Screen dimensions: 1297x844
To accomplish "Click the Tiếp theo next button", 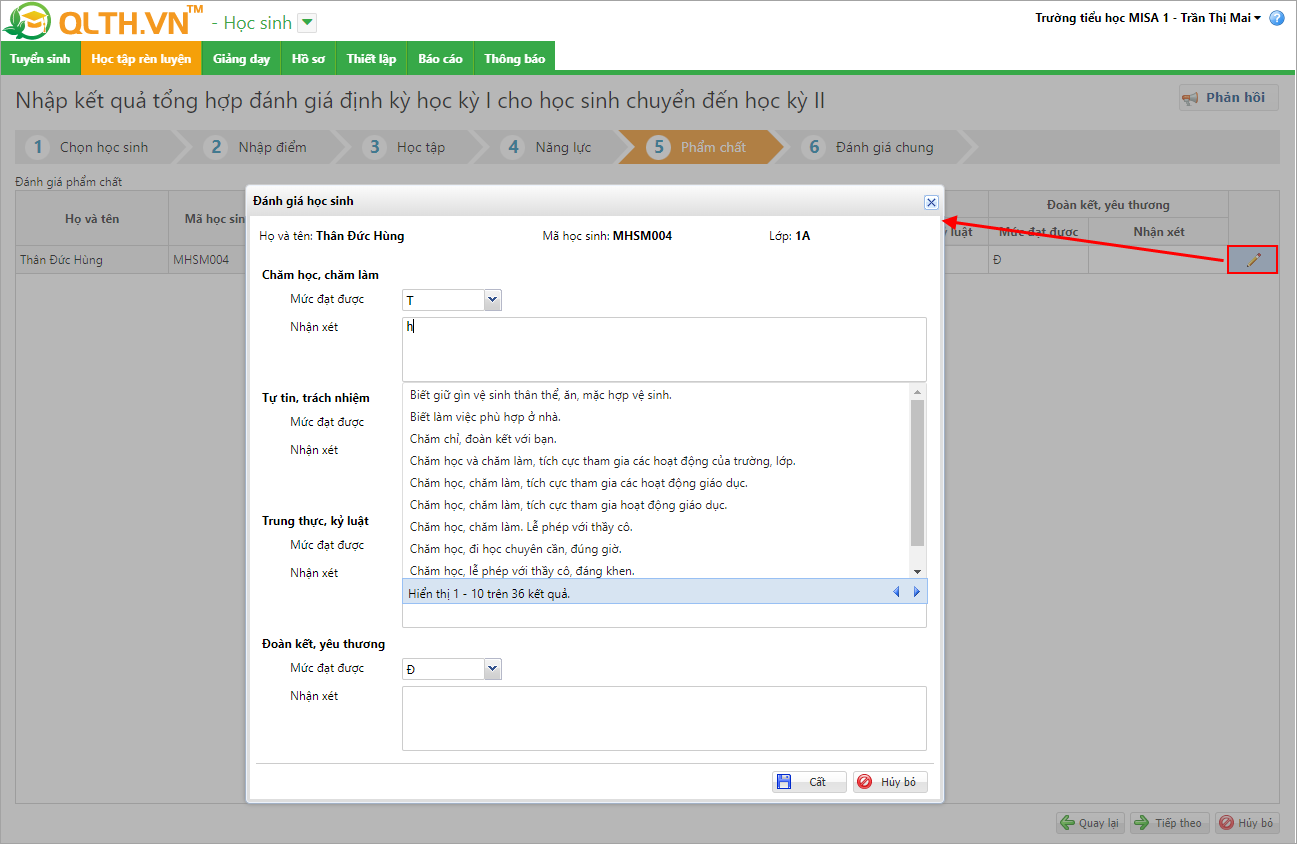I will 1169,823.
